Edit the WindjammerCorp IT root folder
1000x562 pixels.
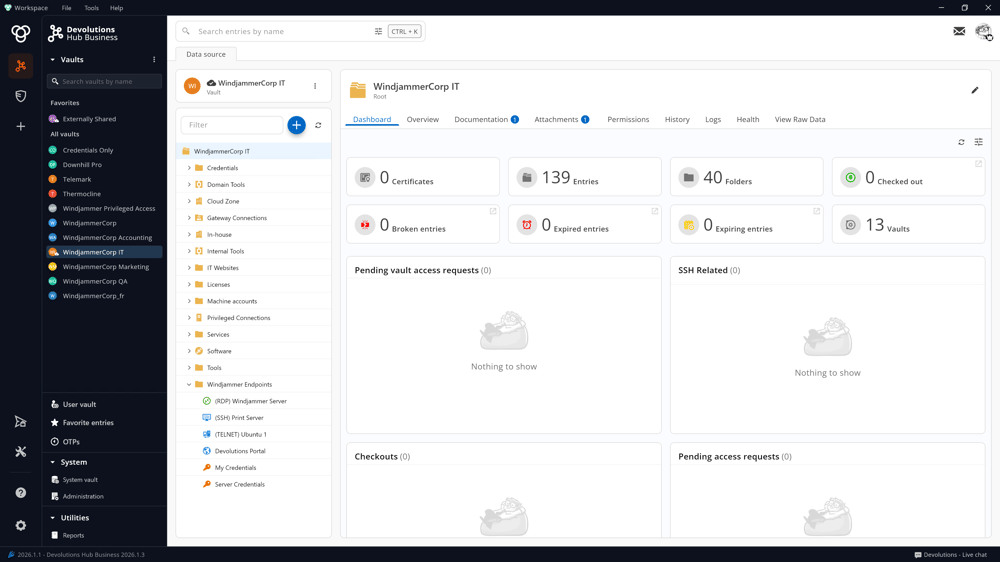(974, 91)
